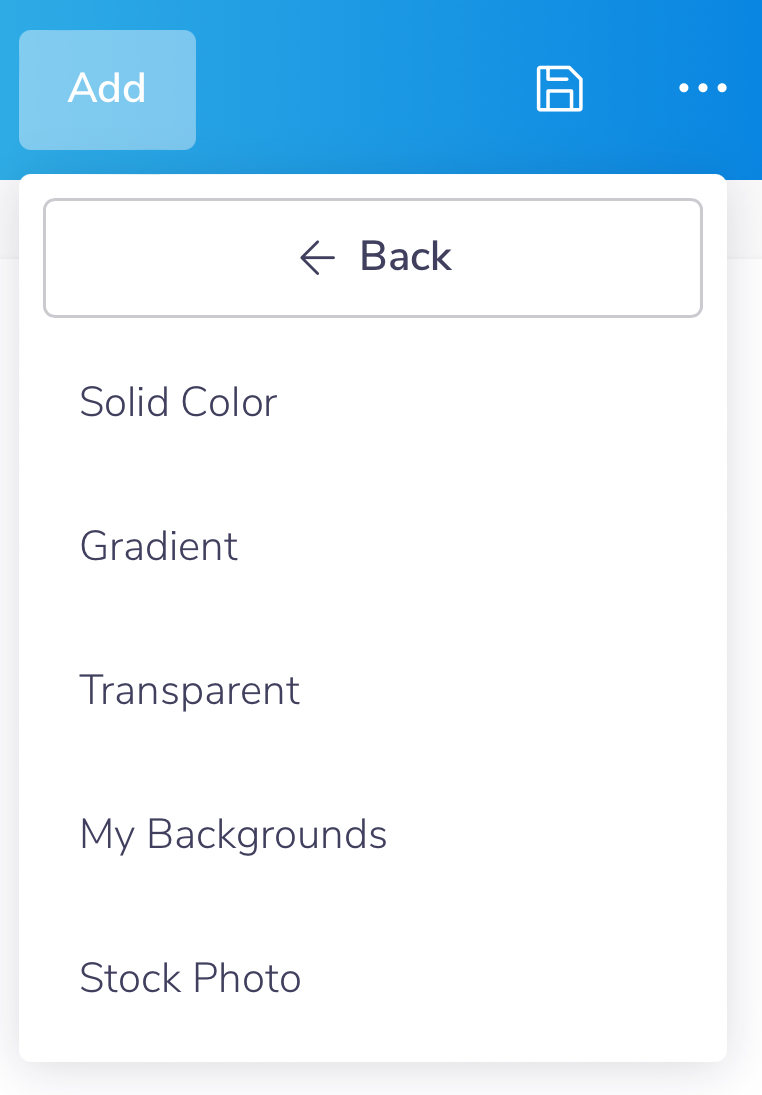Click the Gradient menu entry text

pyautogui.click(x=159, y=546)
